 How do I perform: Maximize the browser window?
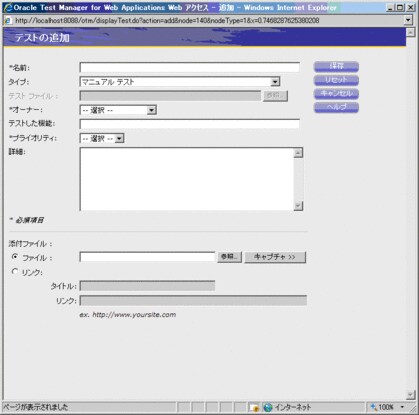(400, 7)
